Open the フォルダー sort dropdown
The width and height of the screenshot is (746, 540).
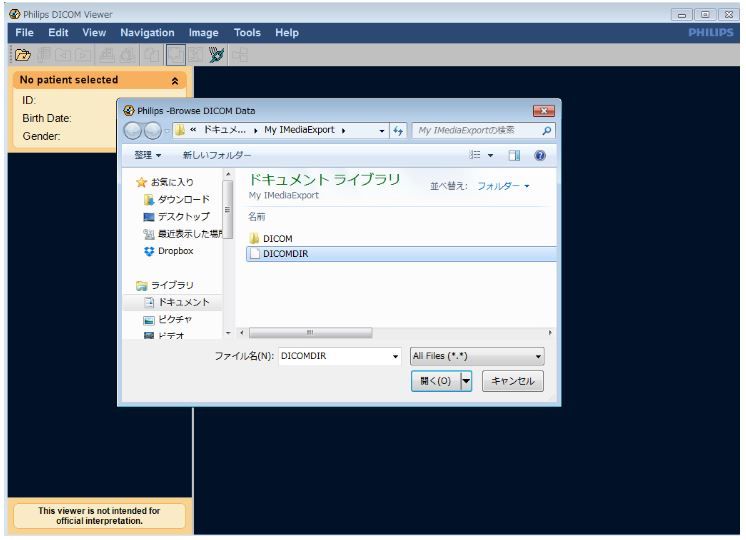coord(503,186)
